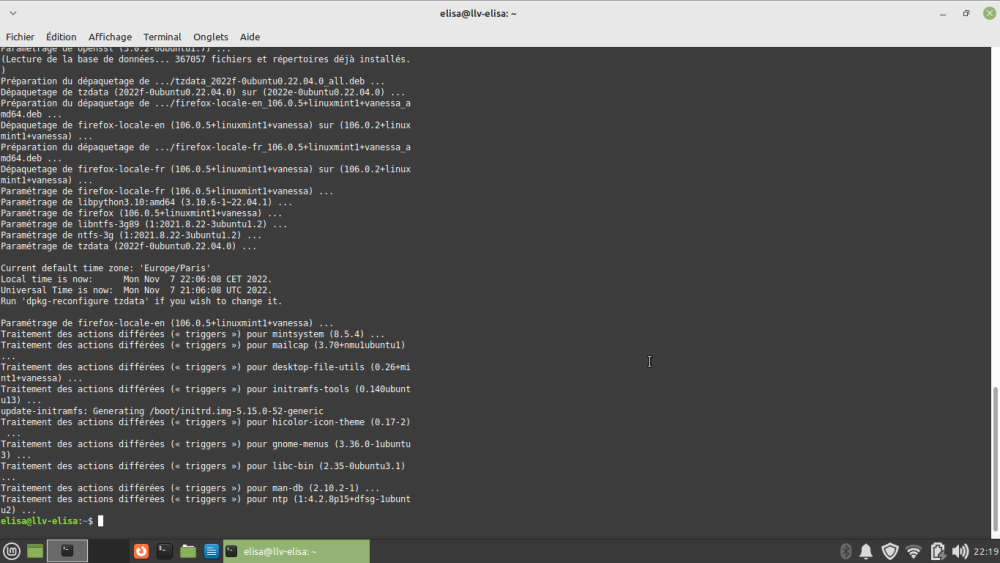Click the 'Paramétrage de firefox (106.0.5' line

coord(141,213)
